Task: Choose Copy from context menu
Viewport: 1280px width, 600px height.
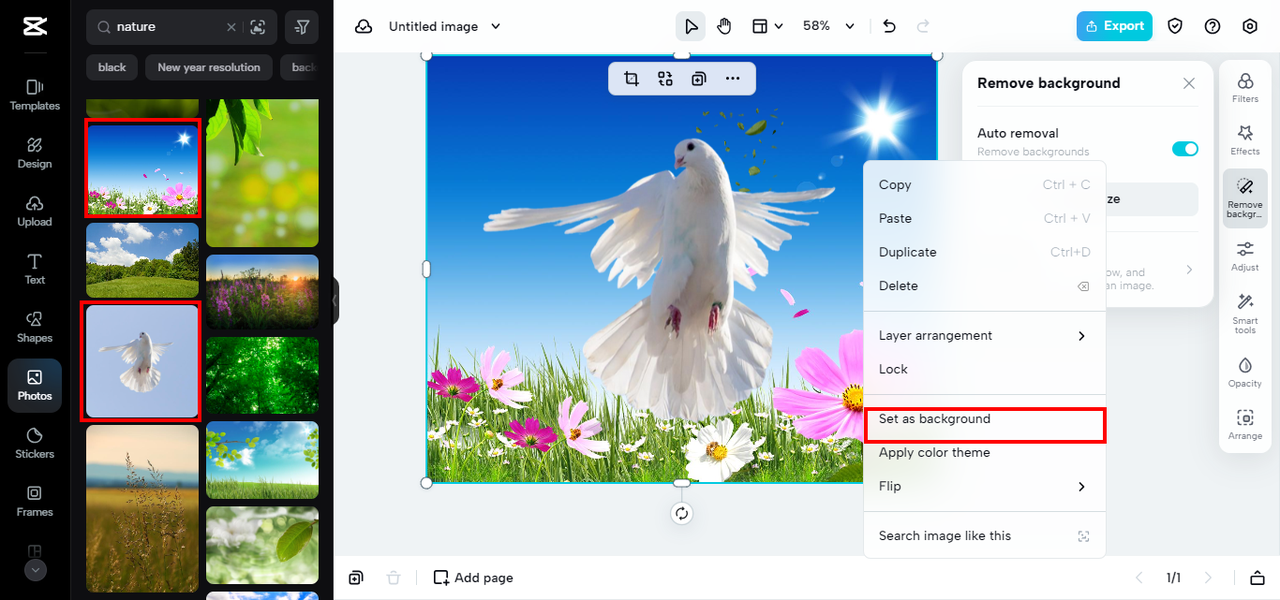Action: point(985,185)
